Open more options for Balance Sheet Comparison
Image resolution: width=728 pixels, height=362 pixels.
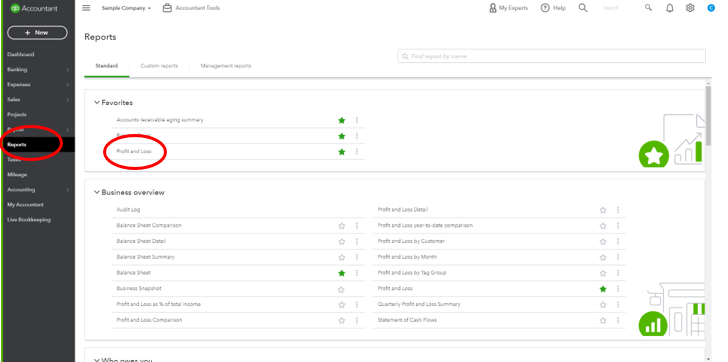[357, 226]
